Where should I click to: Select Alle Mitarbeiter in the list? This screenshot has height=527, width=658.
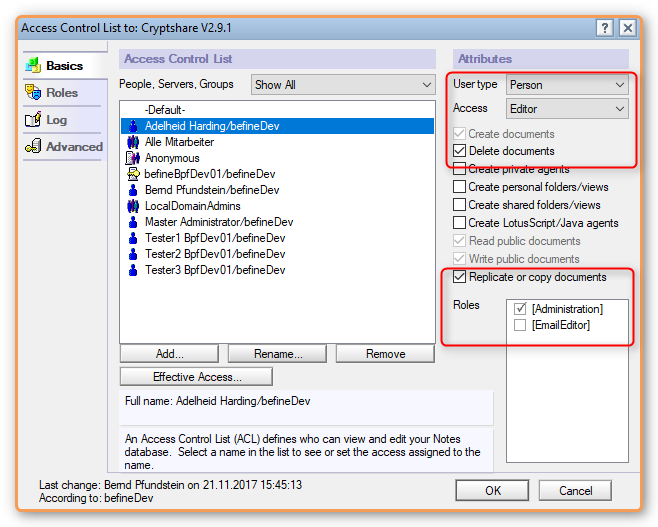277,142
